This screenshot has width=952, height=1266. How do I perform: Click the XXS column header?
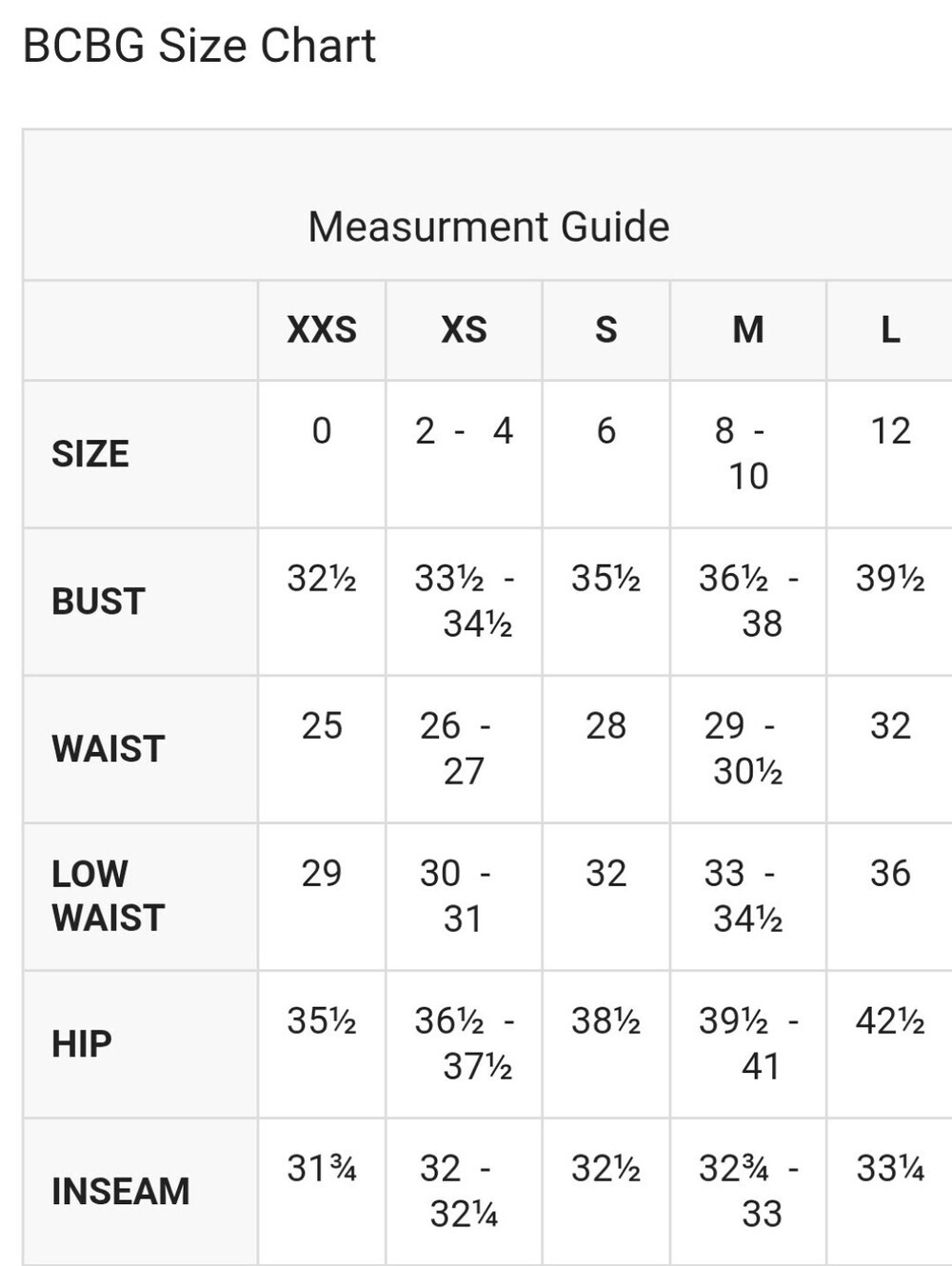click(322, 330)
